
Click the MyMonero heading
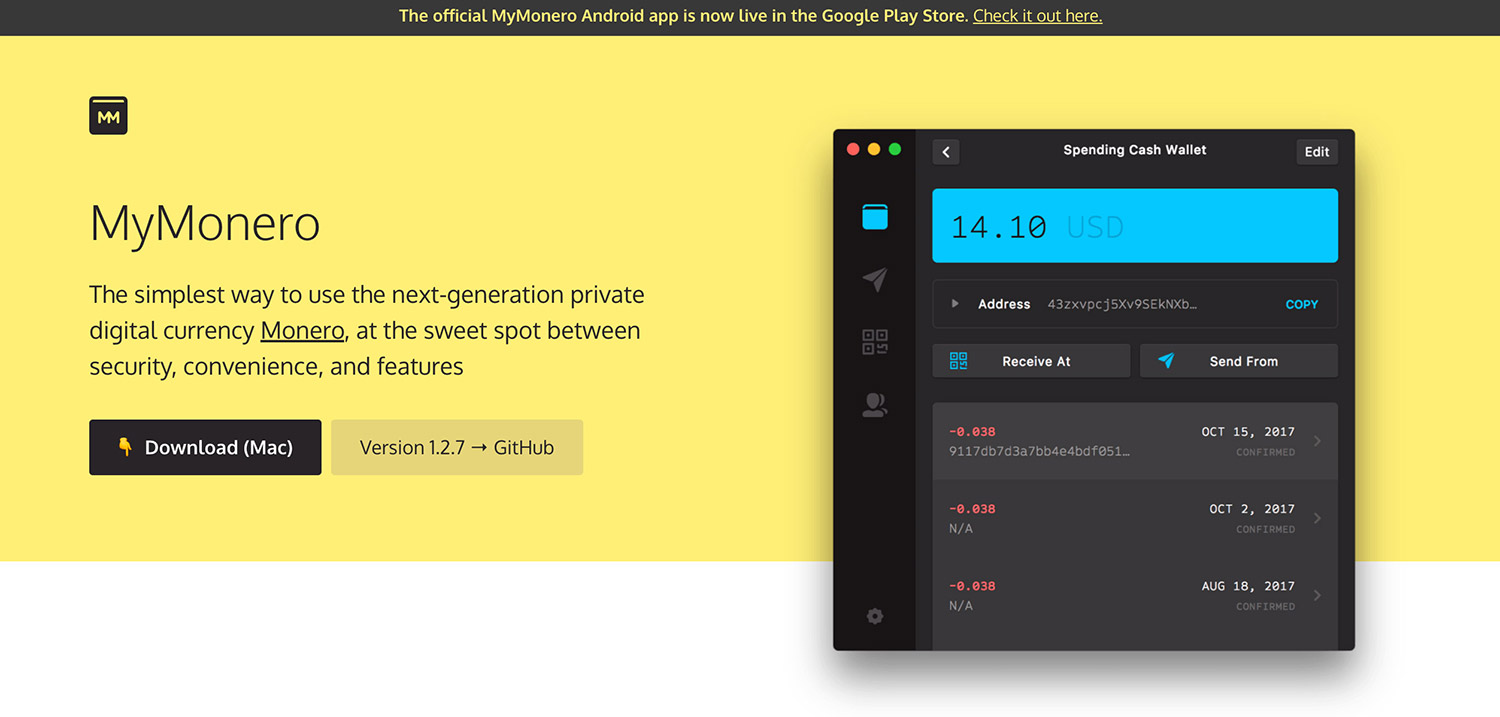pyautogui.click(x=205, y=222)
